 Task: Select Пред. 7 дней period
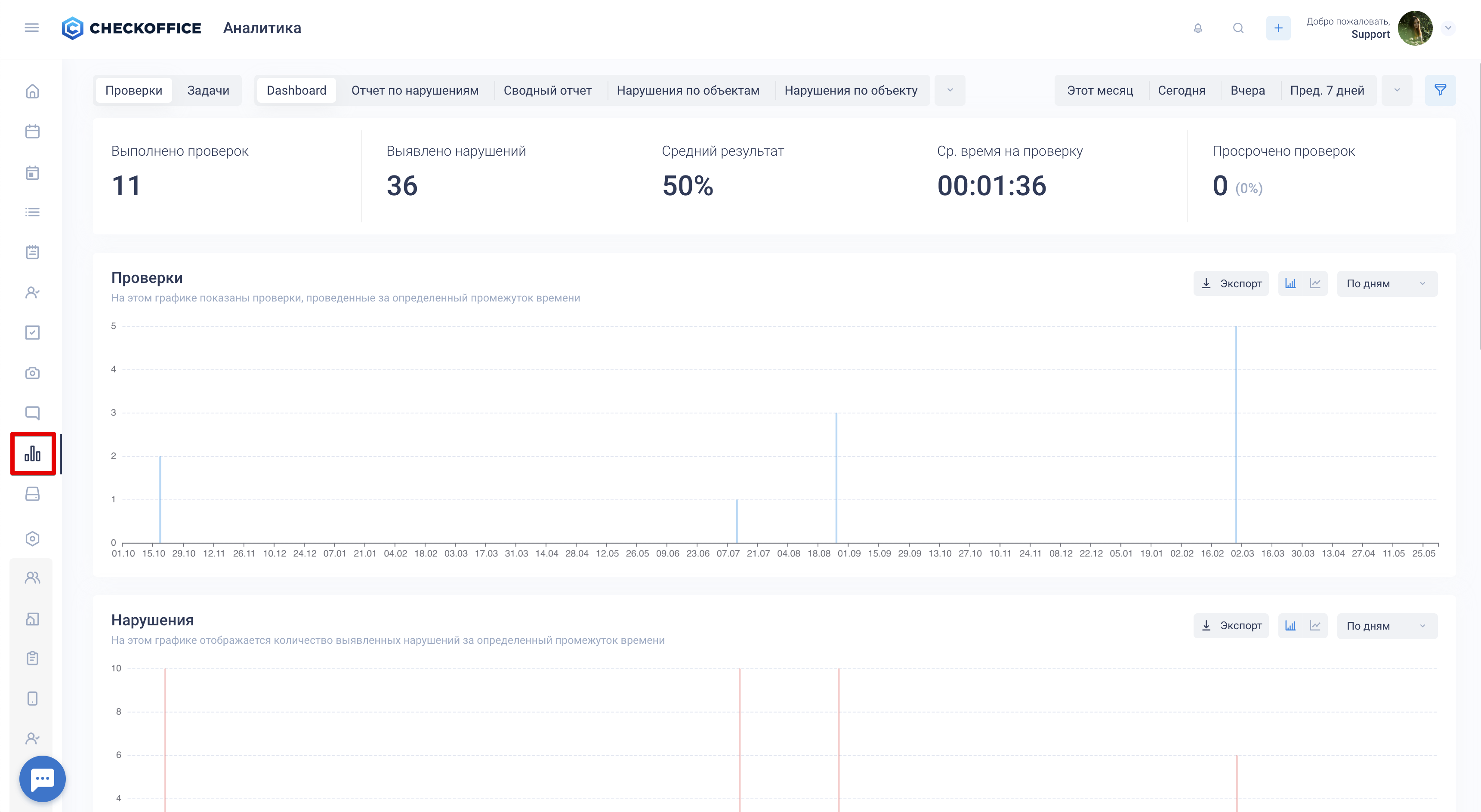[x=1327, y=90]
